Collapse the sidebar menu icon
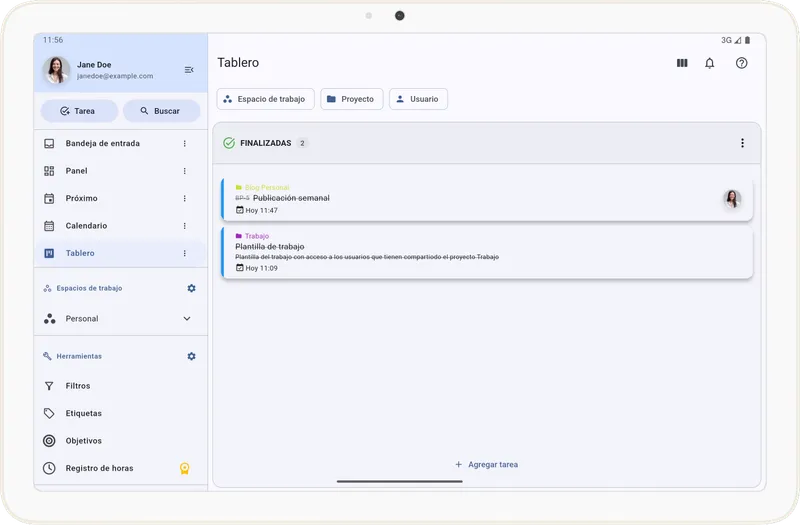800x525 pixels. click(189, 70)
